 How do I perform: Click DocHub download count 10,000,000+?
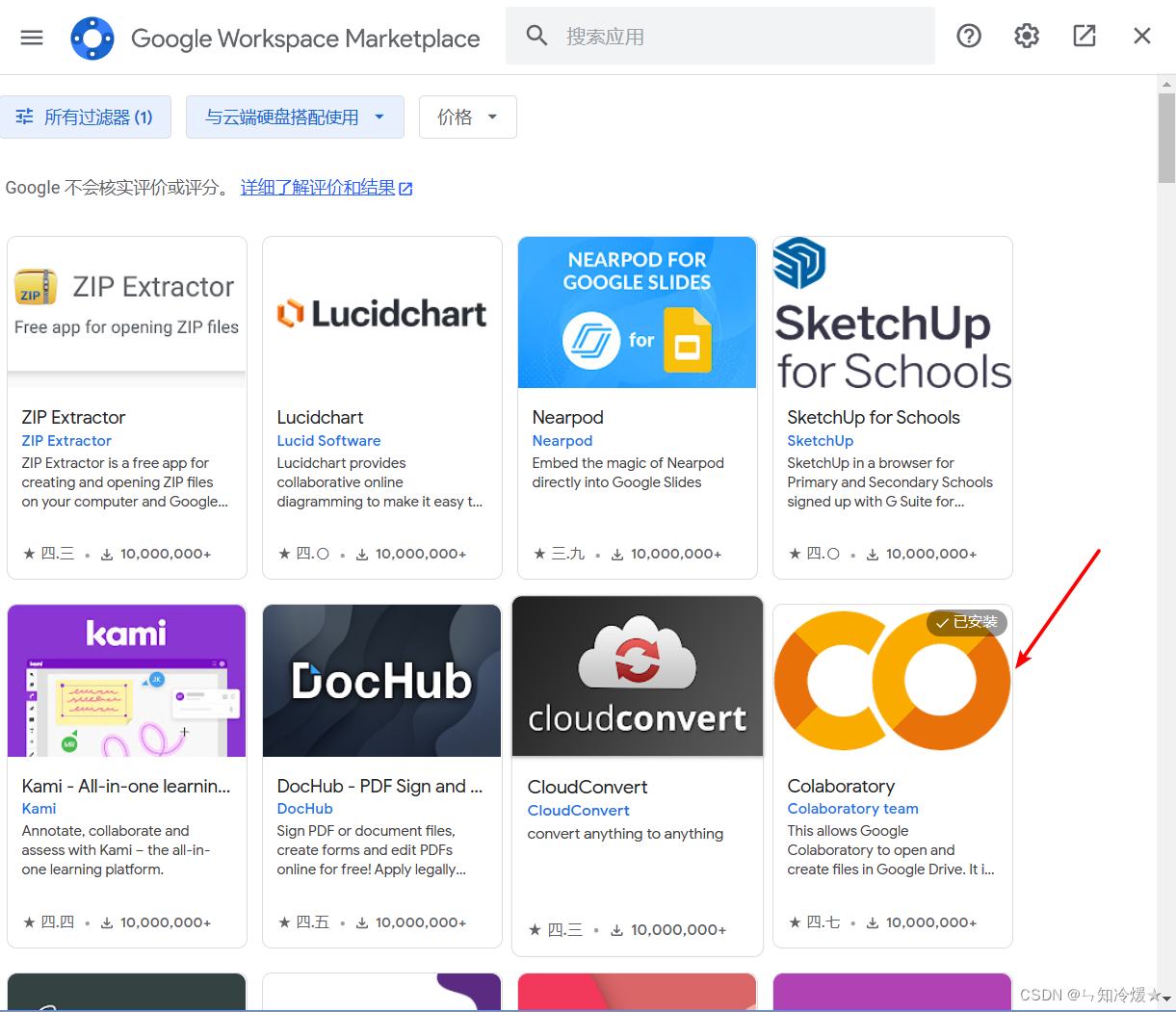point(411,922)
